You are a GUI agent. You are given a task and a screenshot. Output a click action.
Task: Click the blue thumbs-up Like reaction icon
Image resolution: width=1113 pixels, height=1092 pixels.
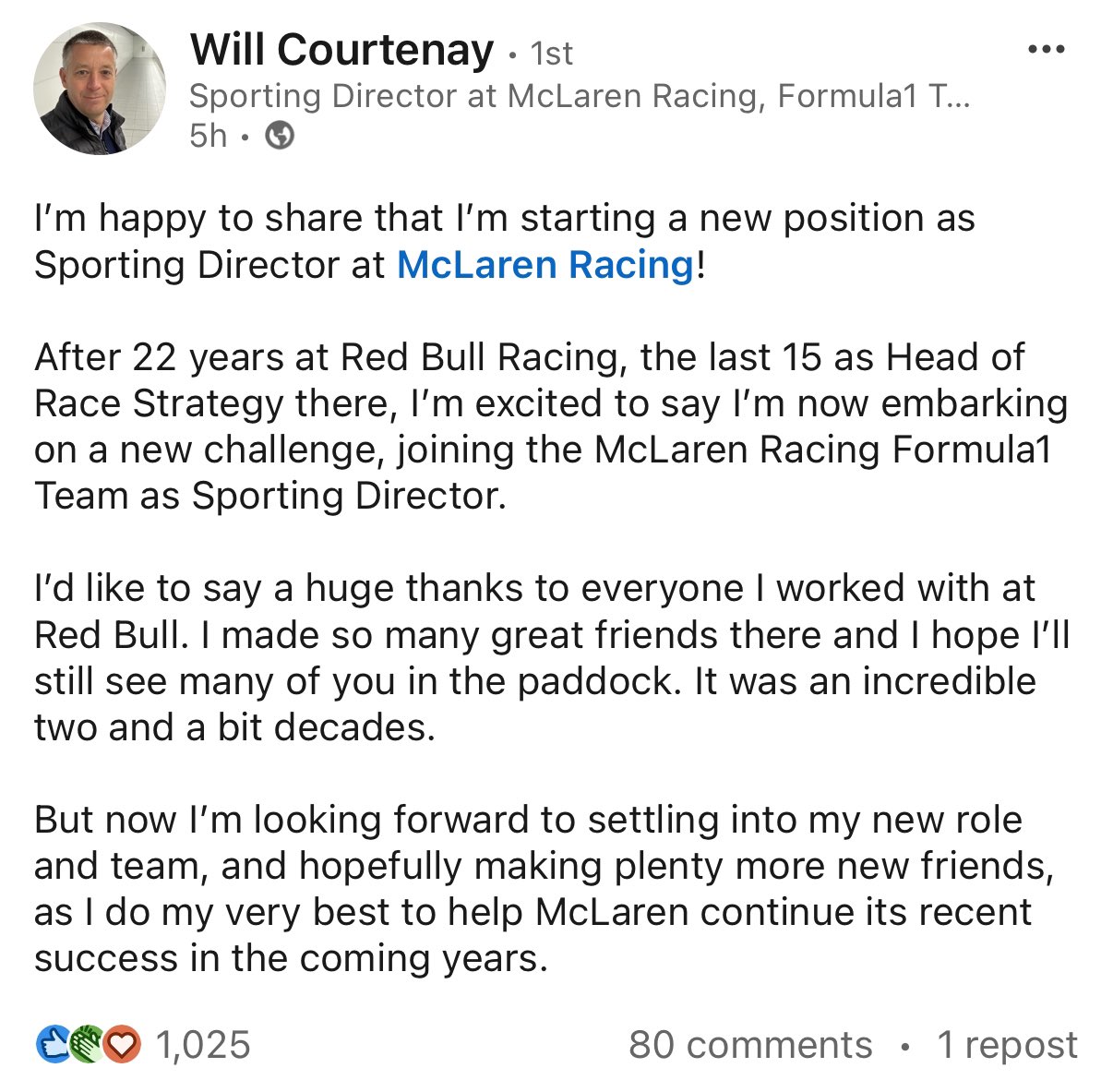(53, 1045)
